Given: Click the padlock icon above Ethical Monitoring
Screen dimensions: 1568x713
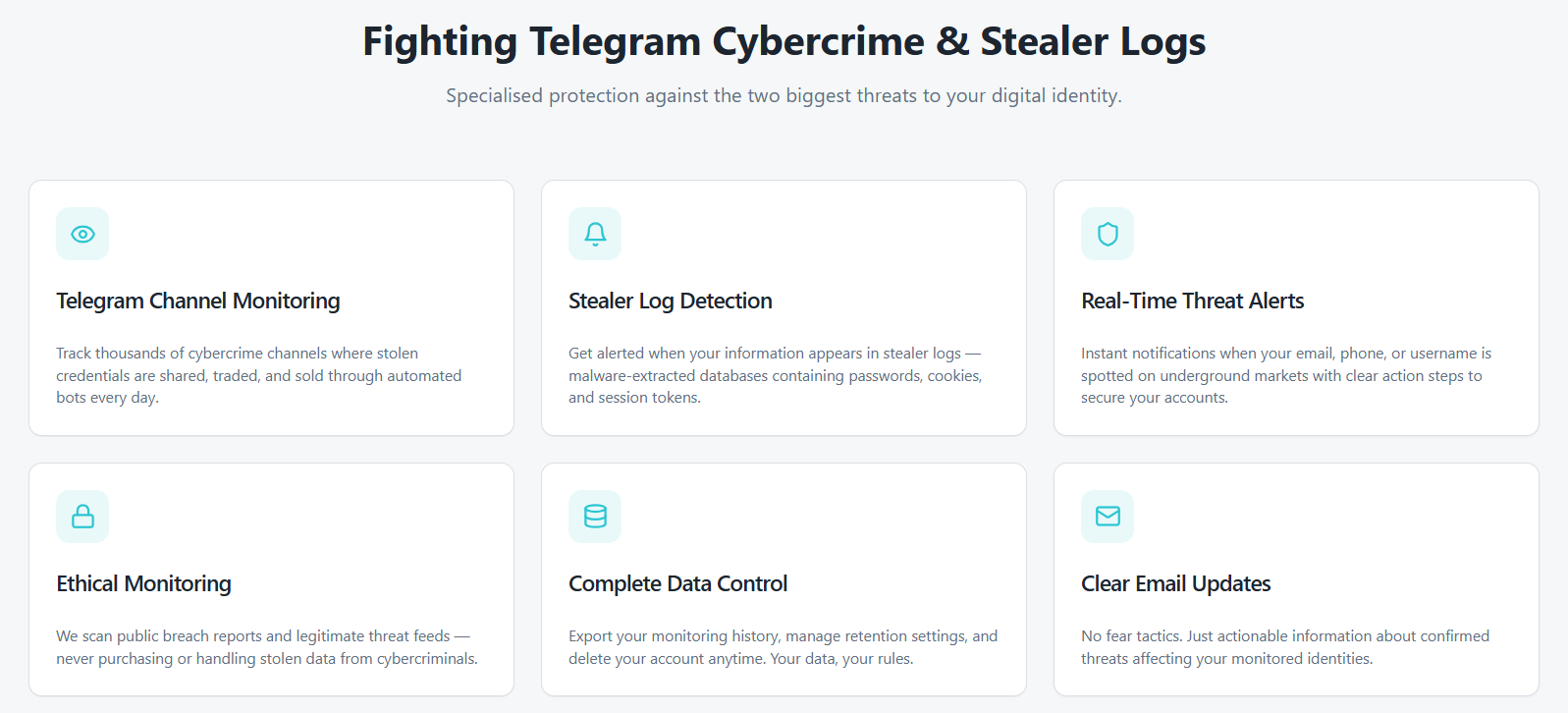Looking at the screenshot, I should click(82, 517).
